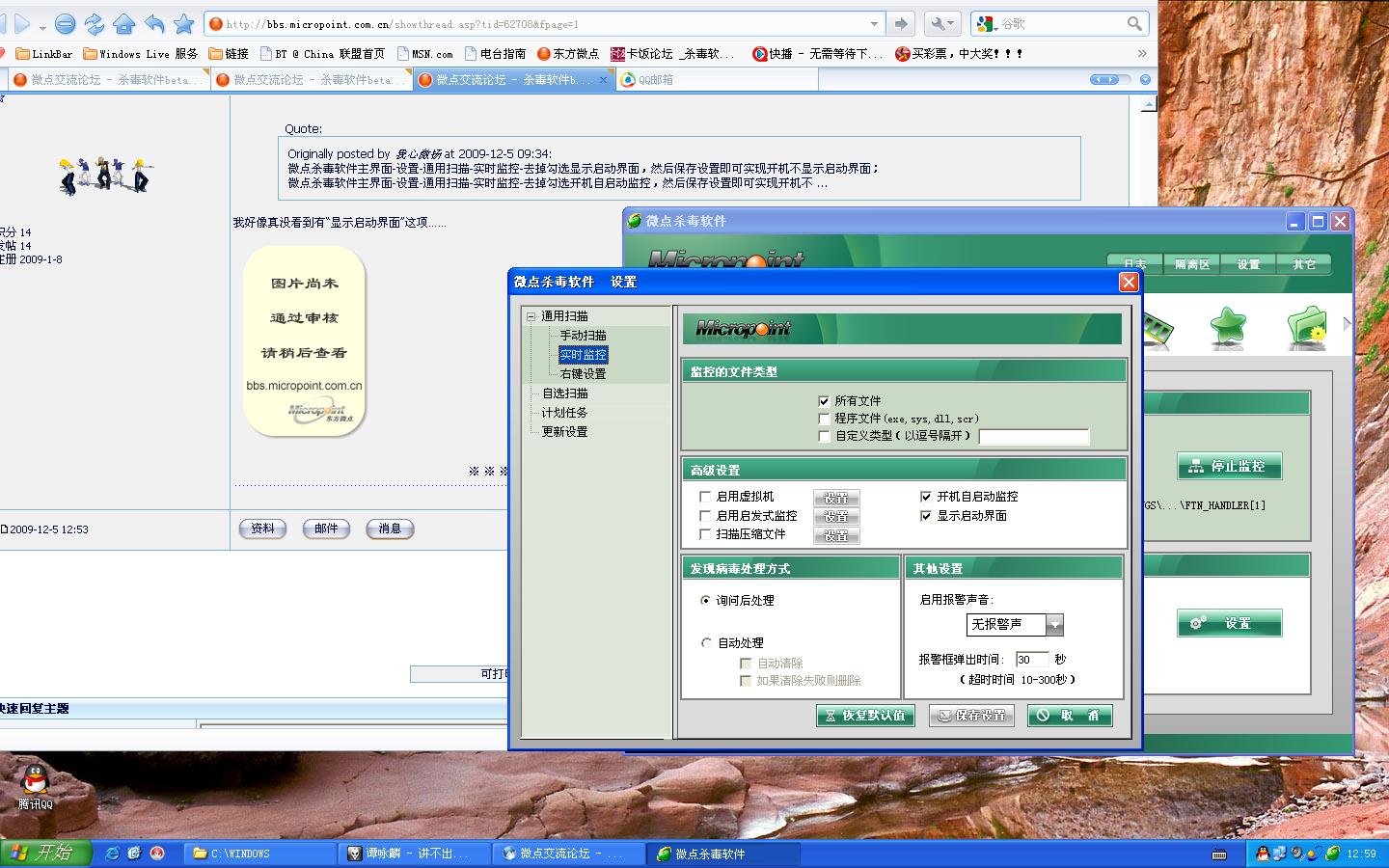Screen dimensions: 1389x868
Task: Click the custom file type input field
Action: pyautogui.click(x=1034, y=437)
